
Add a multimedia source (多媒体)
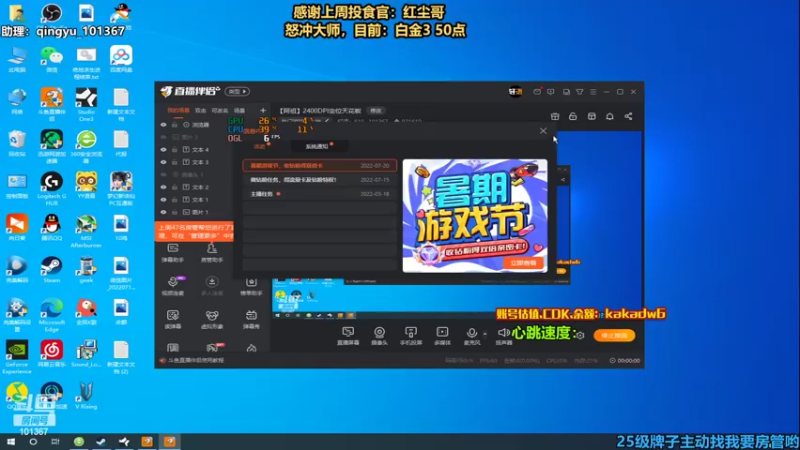click(442, 336)
